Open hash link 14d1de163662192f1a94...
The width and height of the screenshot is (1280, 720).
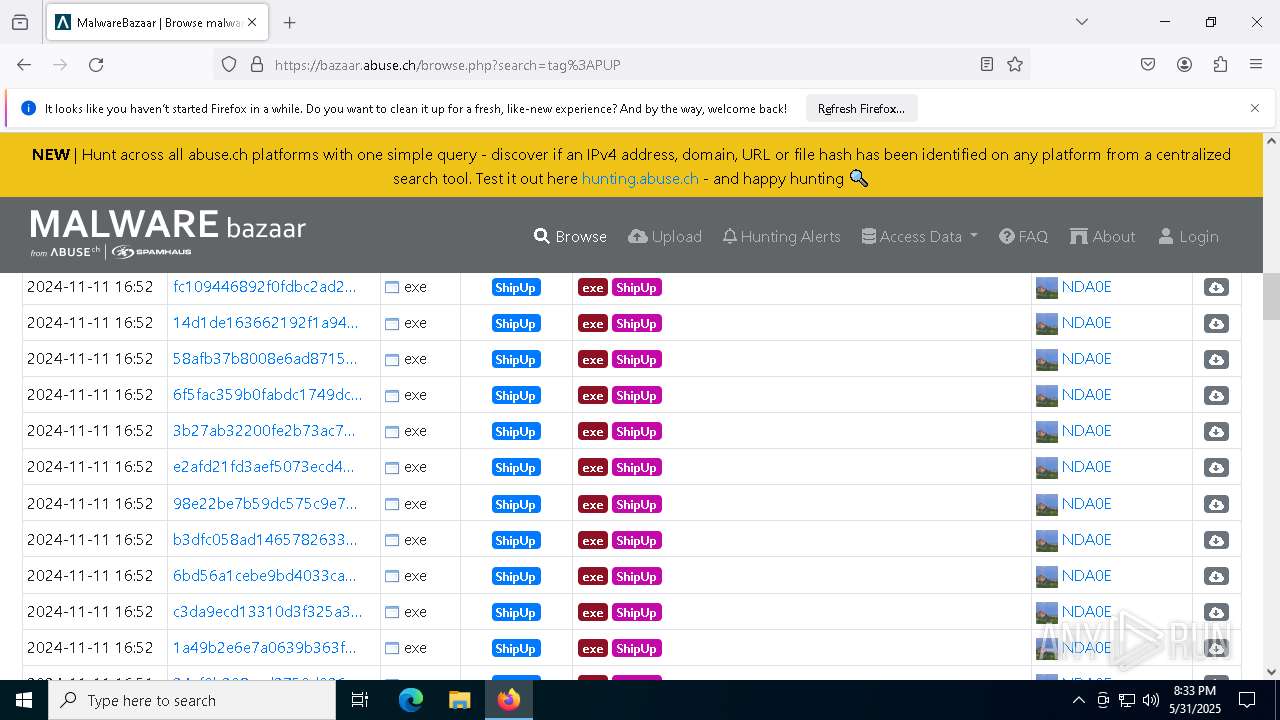point(264,323)
